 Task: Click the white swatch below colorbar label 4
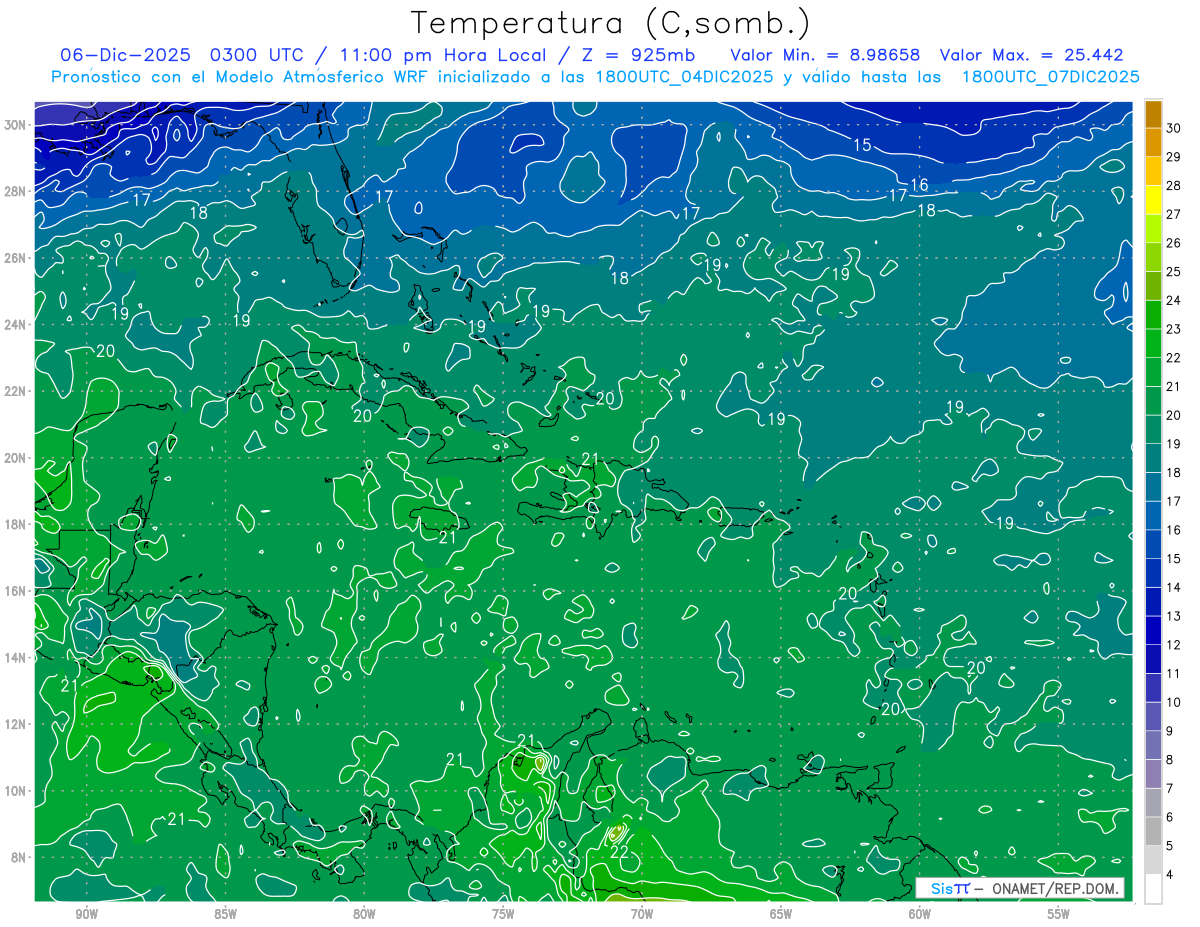(1154, 889)
